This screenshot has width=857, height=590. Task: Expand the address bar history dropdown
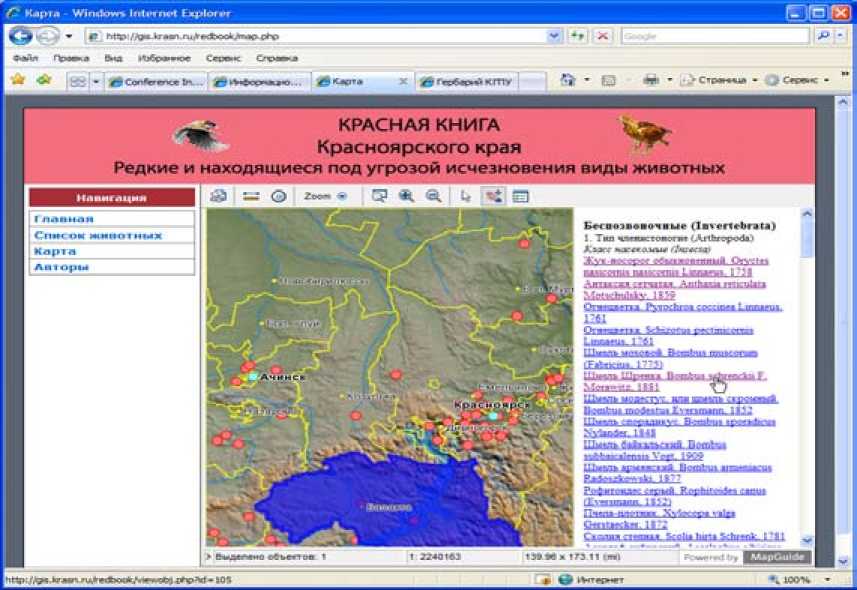[x=554, y=36]
